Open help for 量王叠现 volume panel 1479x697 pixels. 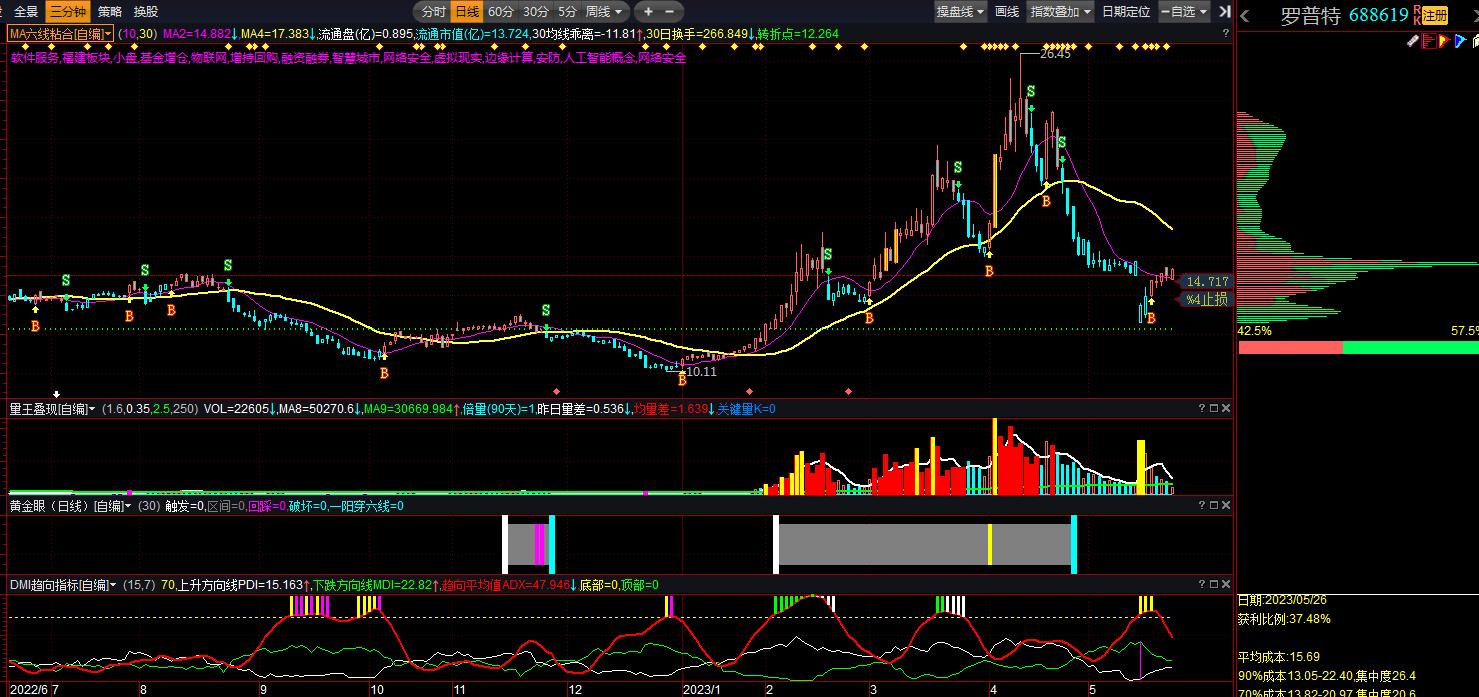[x=1202, y=408]
